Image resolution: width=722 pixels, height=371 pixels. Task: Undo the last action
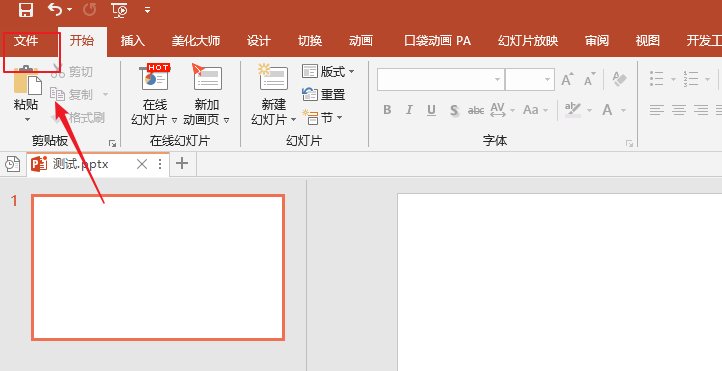click(x=55, y=9)
